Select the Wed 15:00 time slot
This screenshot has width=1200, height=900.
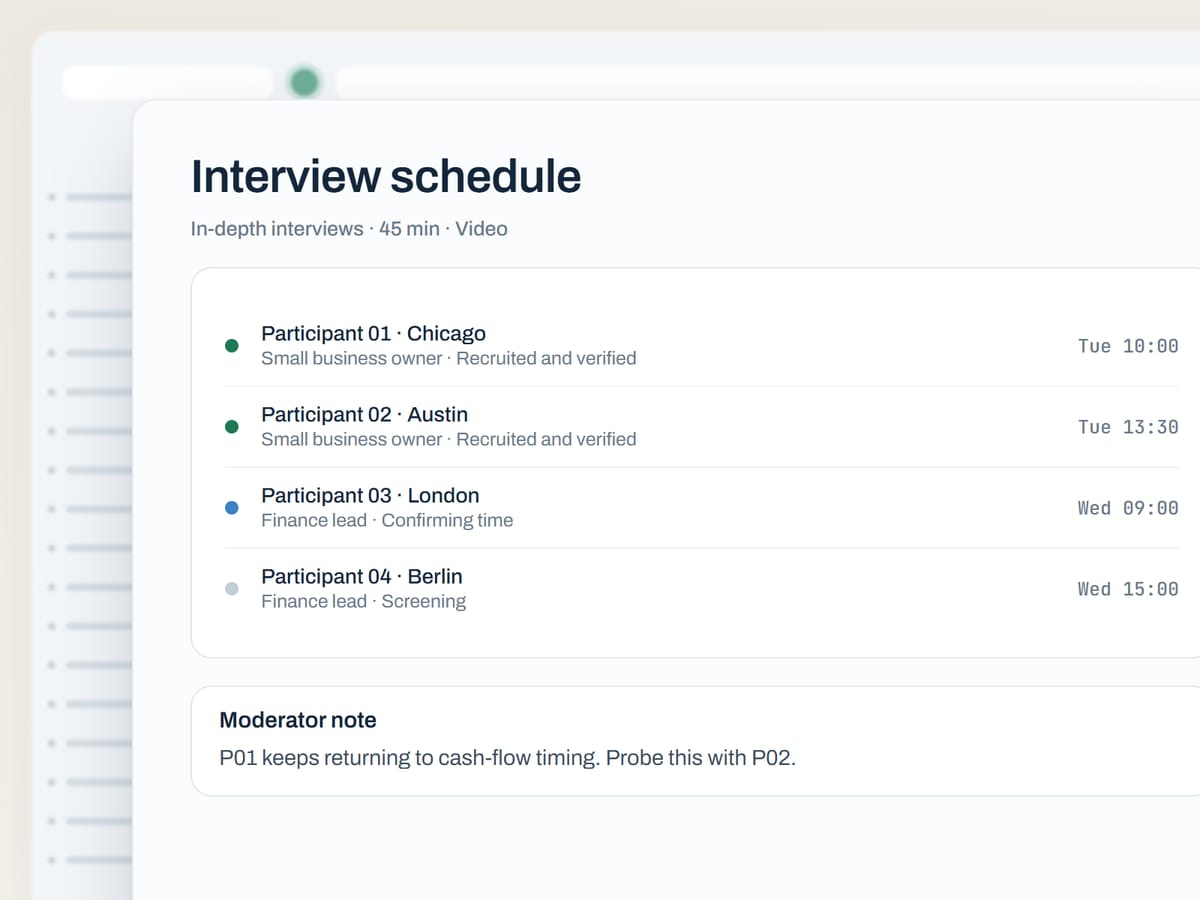pyautogui.click(x=1128, y=589)
